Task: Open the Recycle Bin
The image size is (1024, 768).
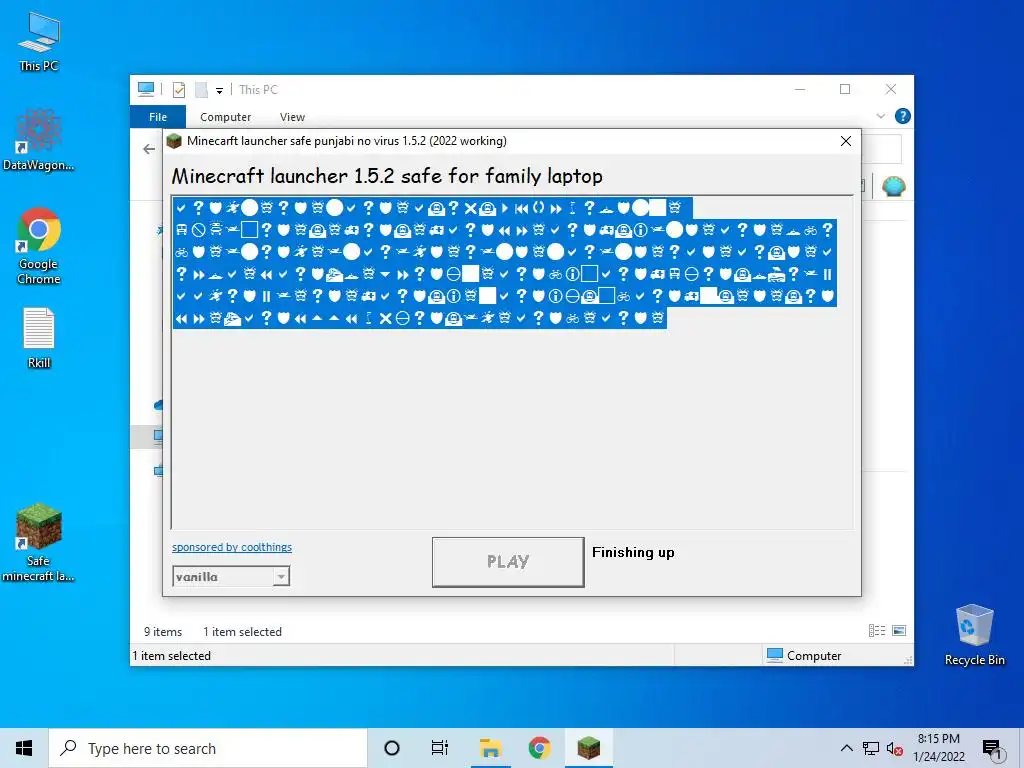Action: pos(974,635)
